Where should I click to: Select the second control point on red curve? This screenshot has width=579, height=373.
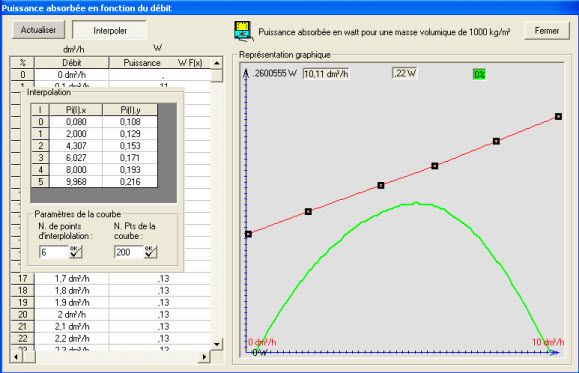tap(308, 212)
